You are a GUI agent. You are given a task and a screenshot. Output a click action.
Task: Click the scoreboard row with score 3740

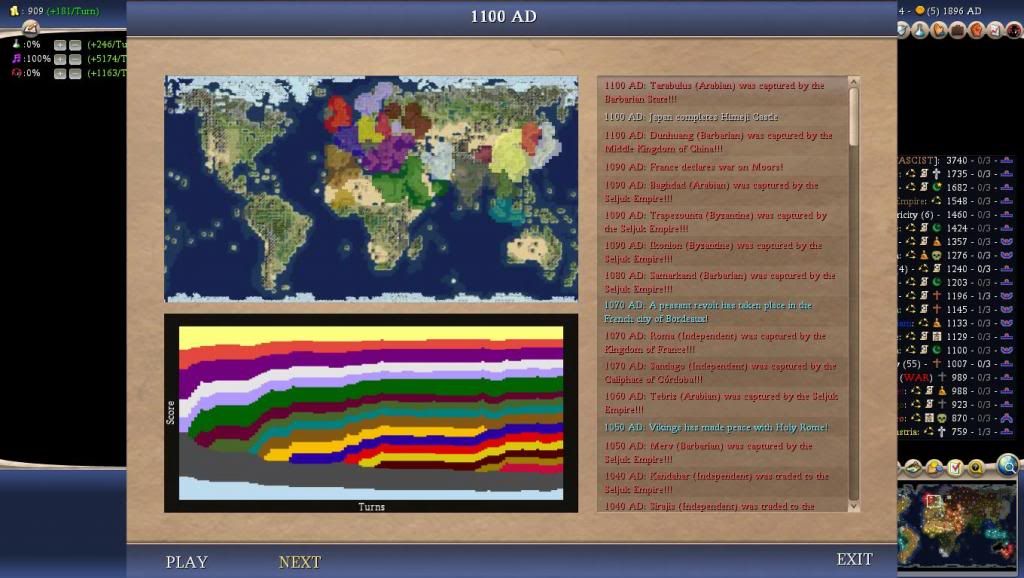(955, 160)
